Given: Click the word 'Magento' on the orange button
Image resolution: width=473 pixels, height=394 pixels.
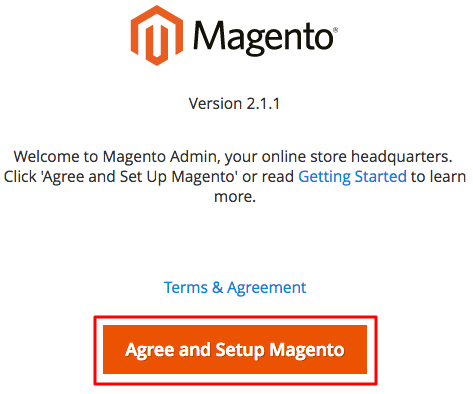Looking at the screenshot, I should [307, 350].
